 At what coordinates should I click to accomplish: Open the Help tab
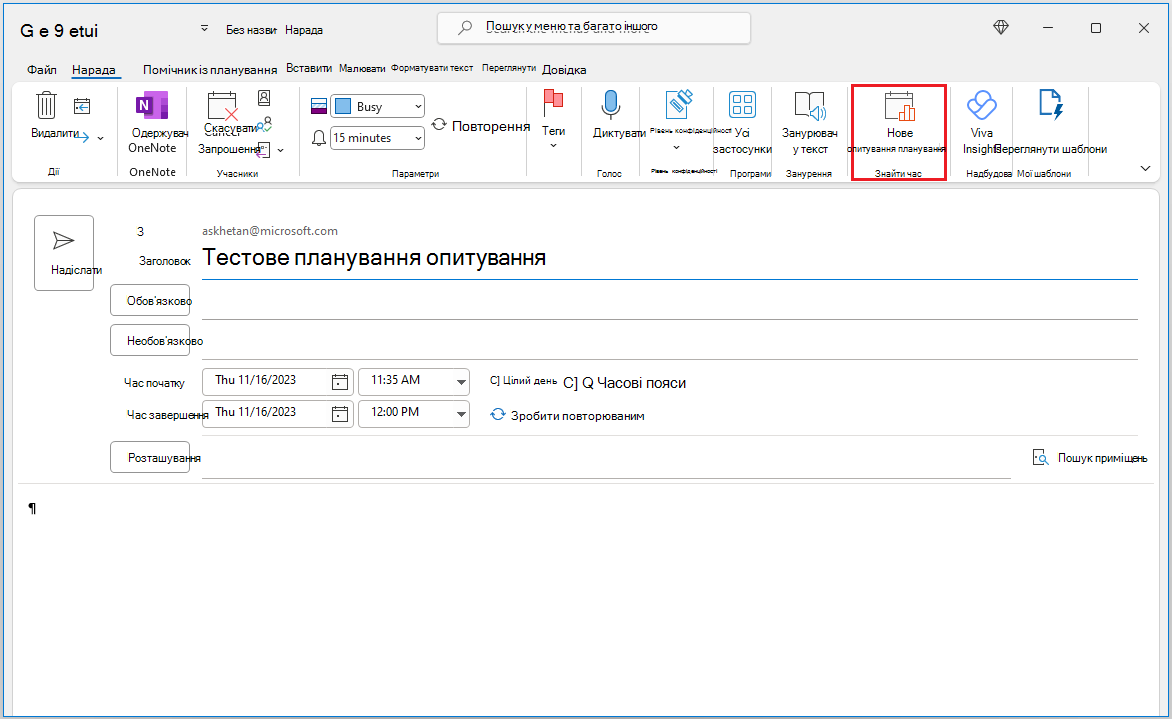pyautogui.click(x=564, y=70)
